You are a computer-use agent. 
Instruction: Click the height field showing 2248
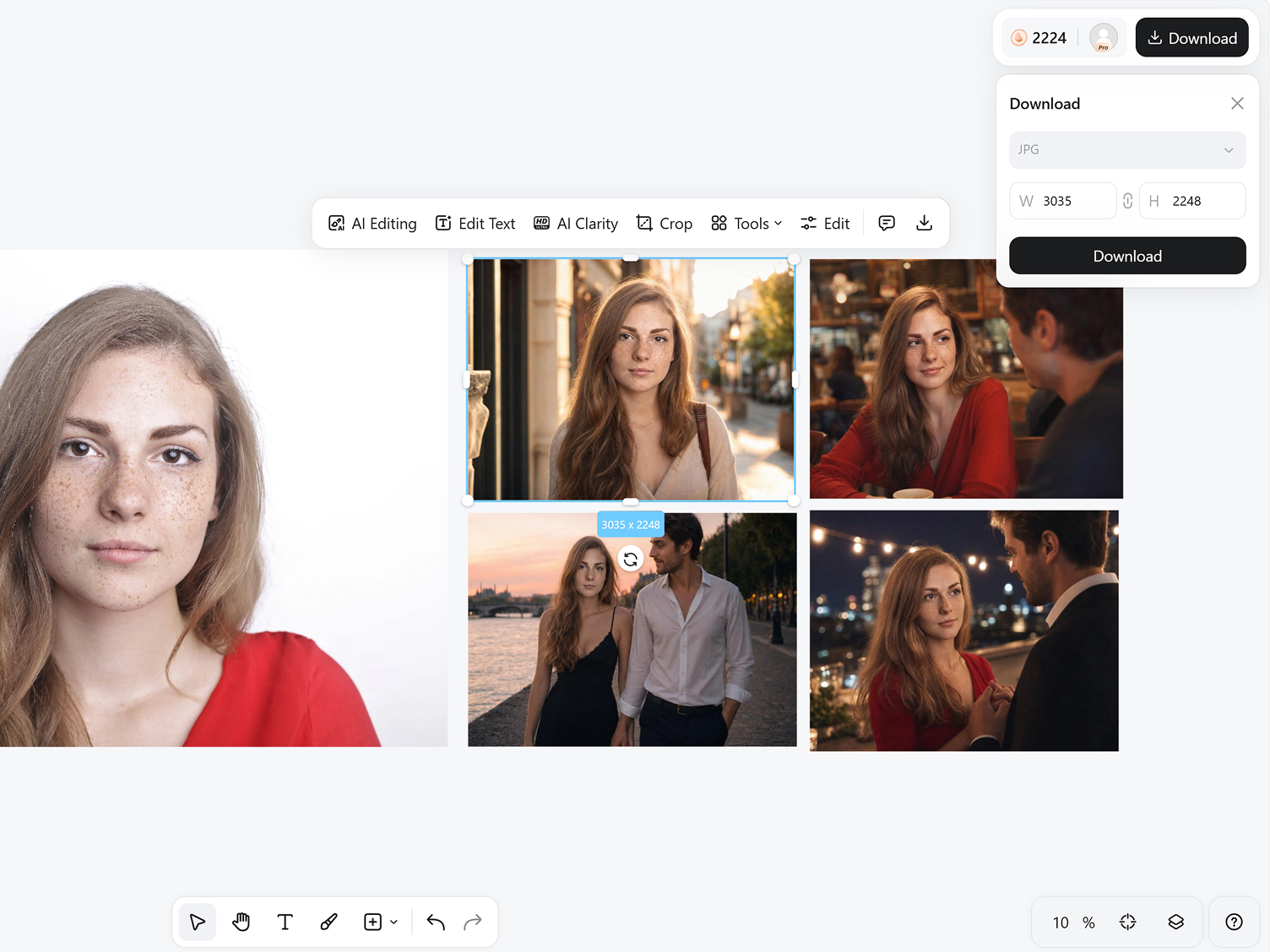pos(1192,201)
